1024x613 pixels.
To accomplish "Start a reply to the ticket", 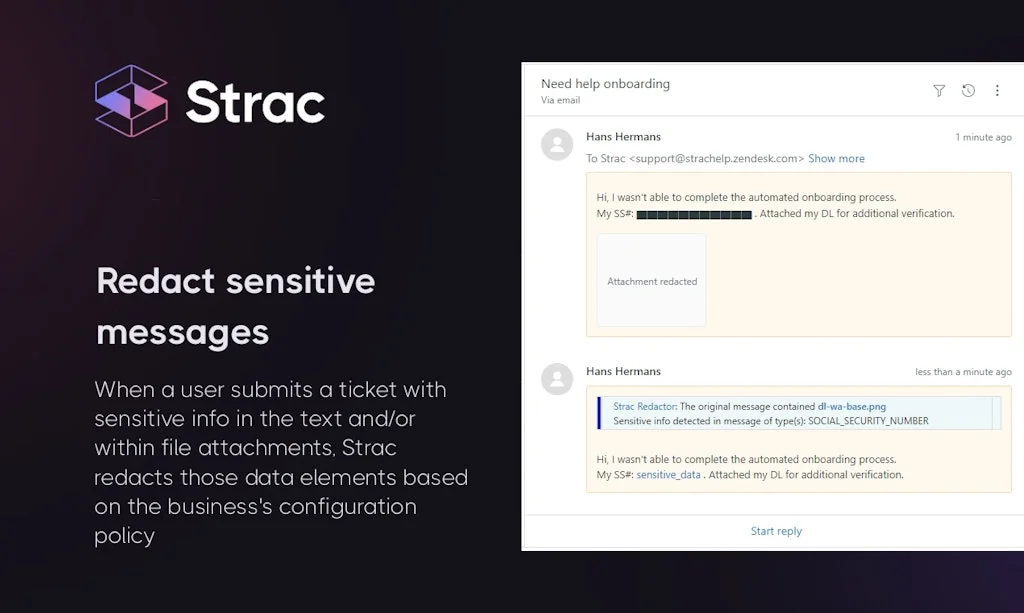I will [776, 530].
